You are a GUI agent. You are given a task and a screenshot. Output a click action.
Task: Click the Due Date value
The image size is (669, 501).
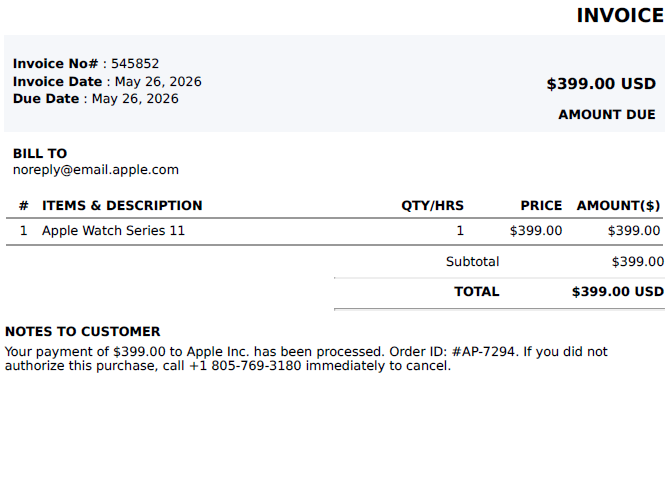pos(135,99)
